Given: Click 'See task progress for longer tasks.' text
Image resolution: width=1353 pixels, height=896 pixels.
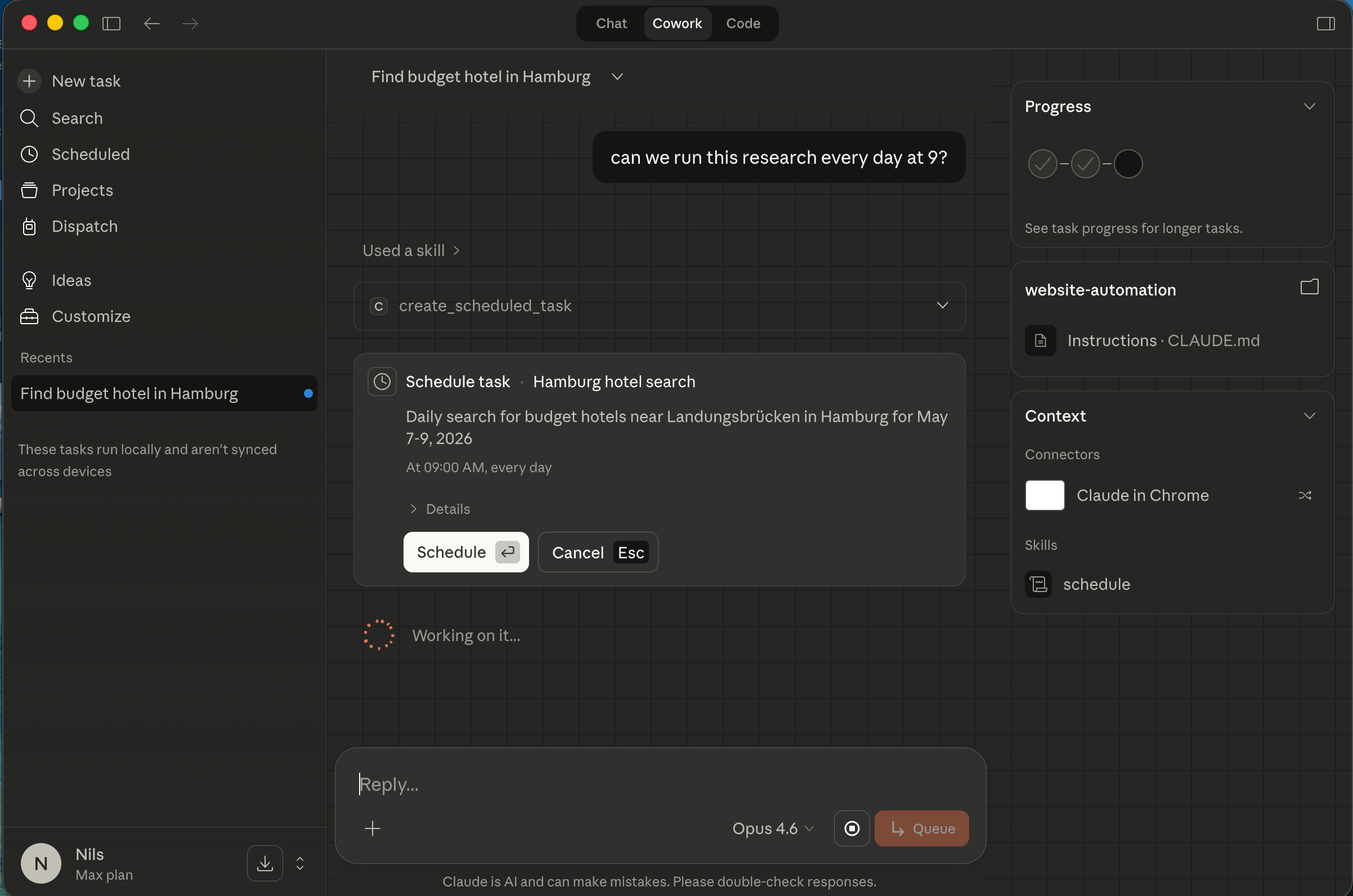Looking at the screenshot, I should 1133,228.
